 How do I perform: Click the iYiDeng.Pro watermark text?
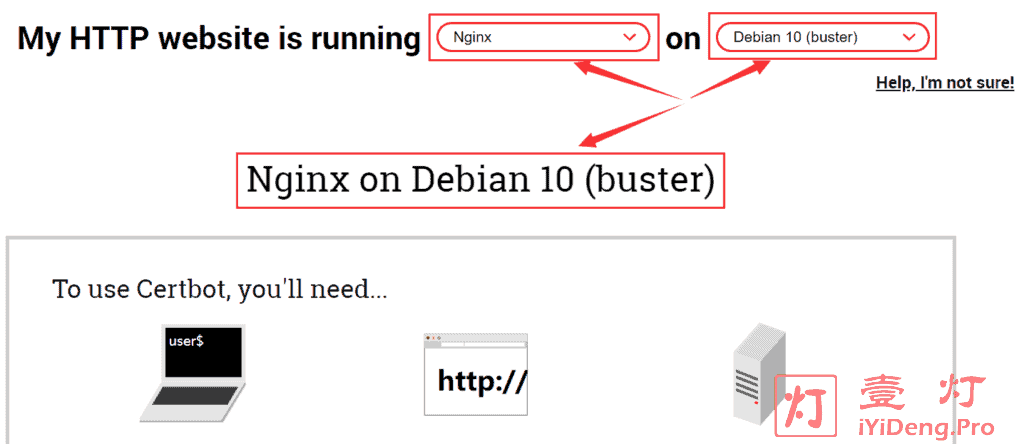click(x=925, y=428)
